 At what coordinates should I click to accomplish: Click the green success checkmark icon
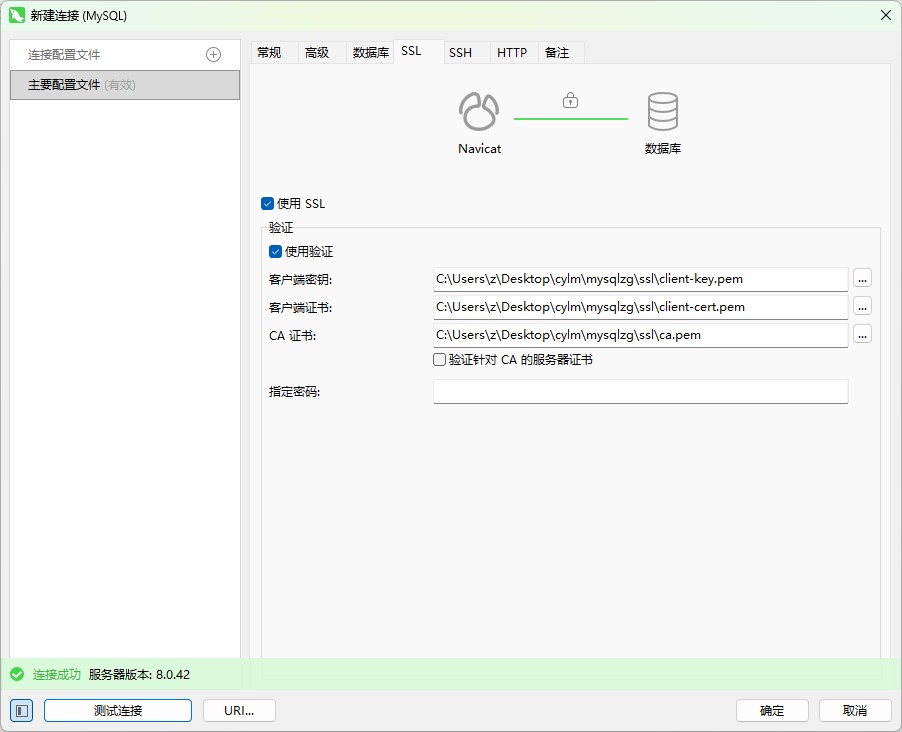(17, 674)
